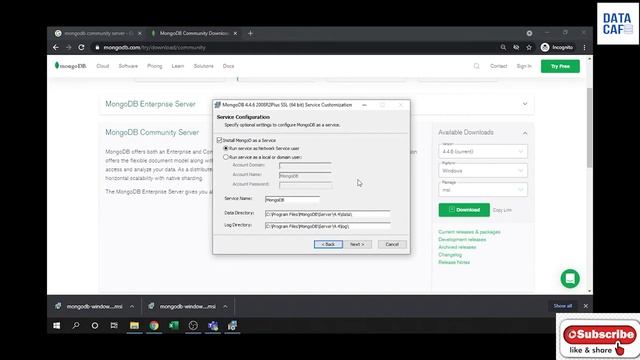
Task: Open the Platform dropdown showing Windows
Action: (x=483, y=170)
